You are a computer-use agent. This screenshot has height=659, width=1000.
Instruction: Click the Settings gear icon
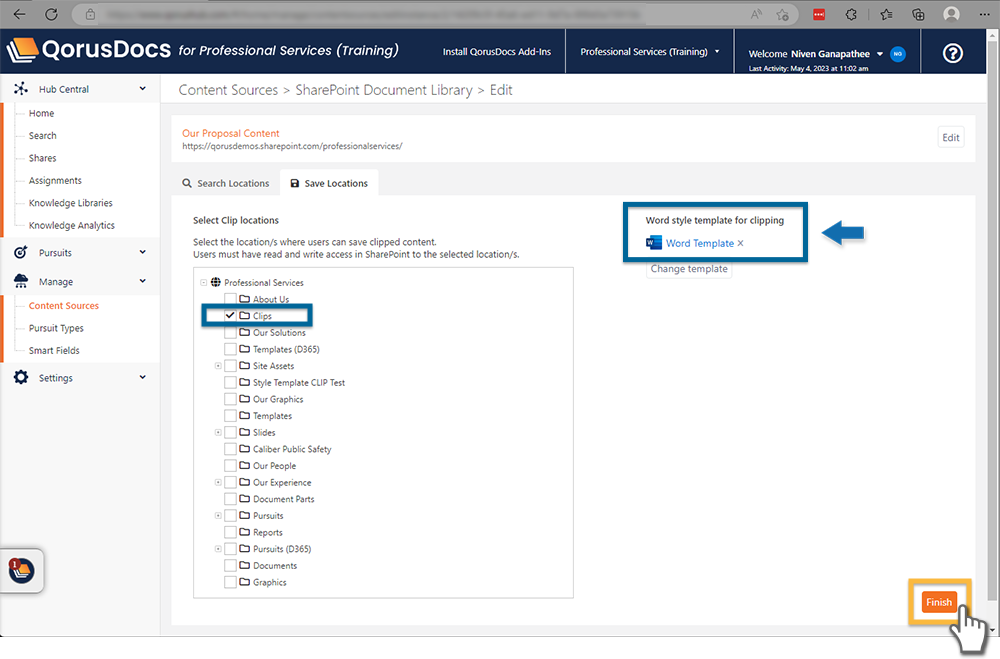click(21, 377)
